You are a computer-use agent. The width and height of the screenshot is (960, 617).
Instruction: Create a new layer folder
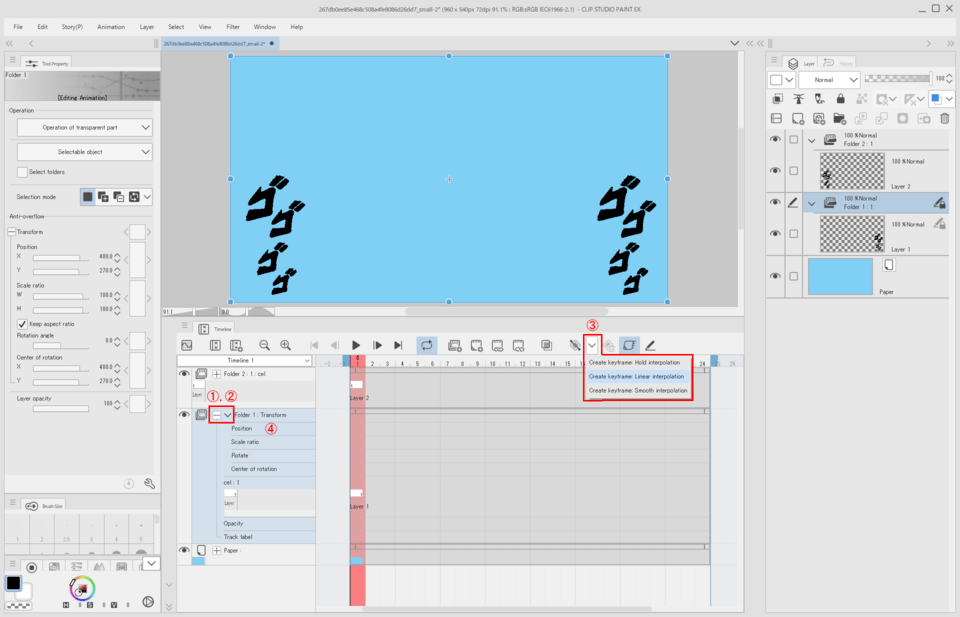point(838,118)
